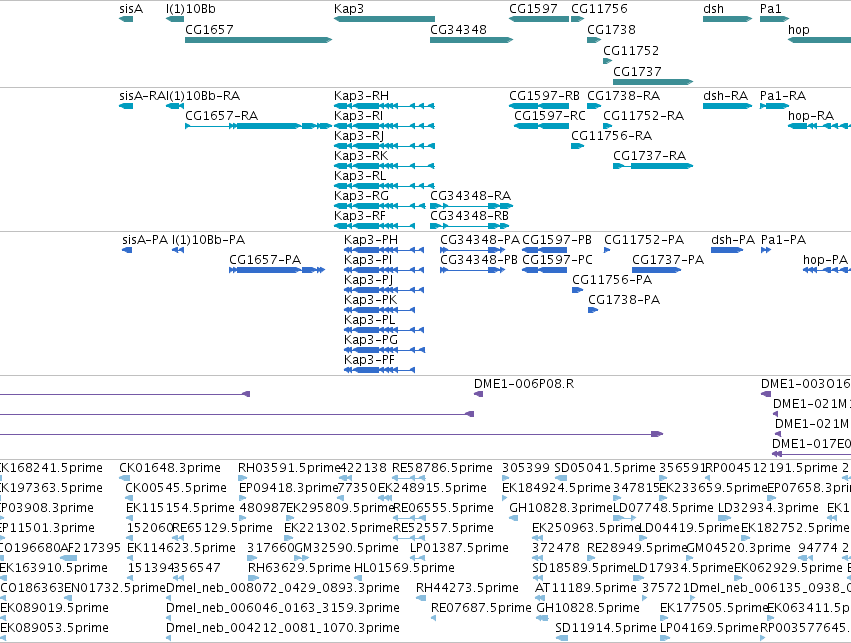Click the dsh-RA transcript label

tap(725, 96)
